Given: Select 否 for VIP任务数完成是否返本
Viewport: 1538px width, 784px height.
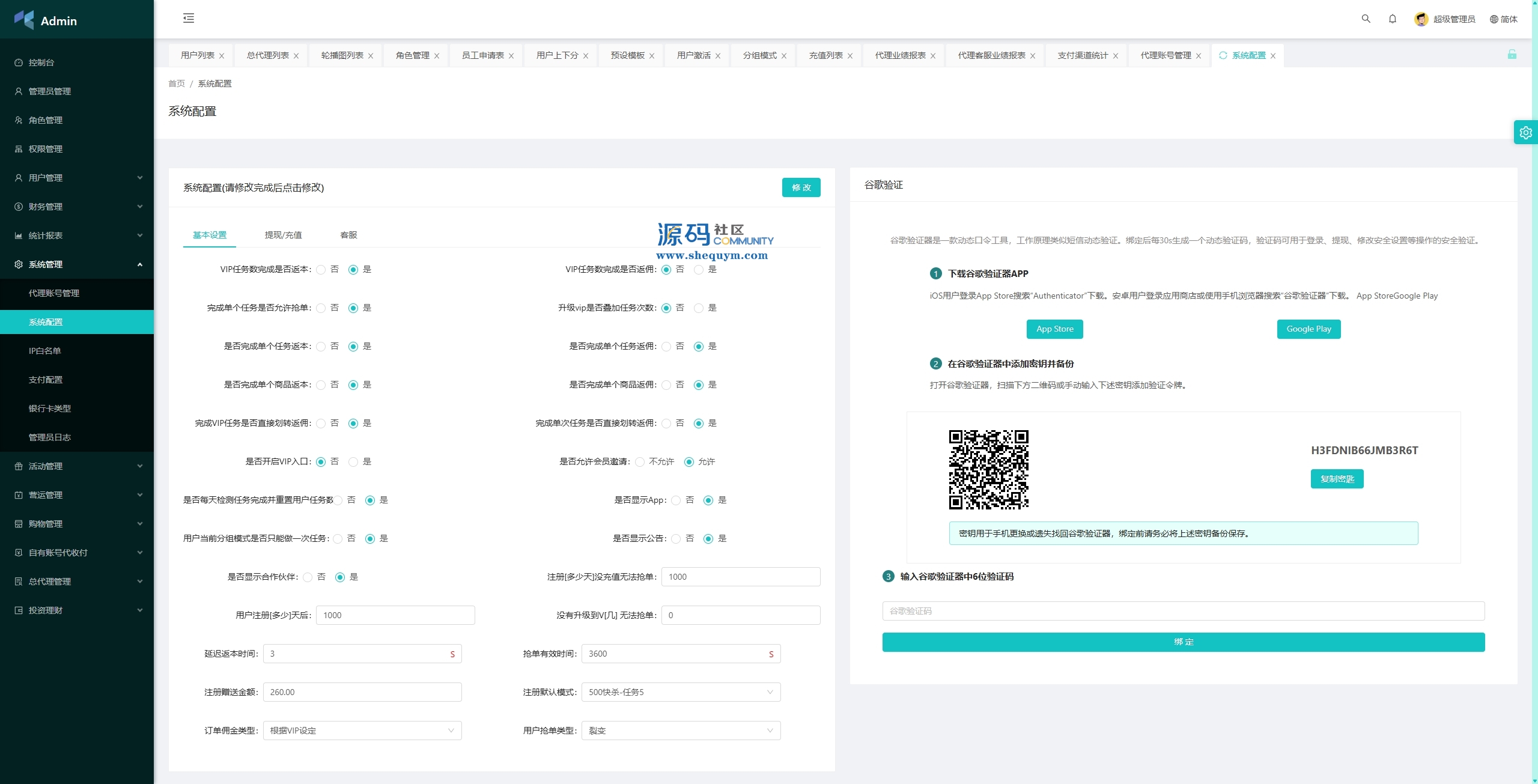Looking at the screenshot, I should 321,270.
